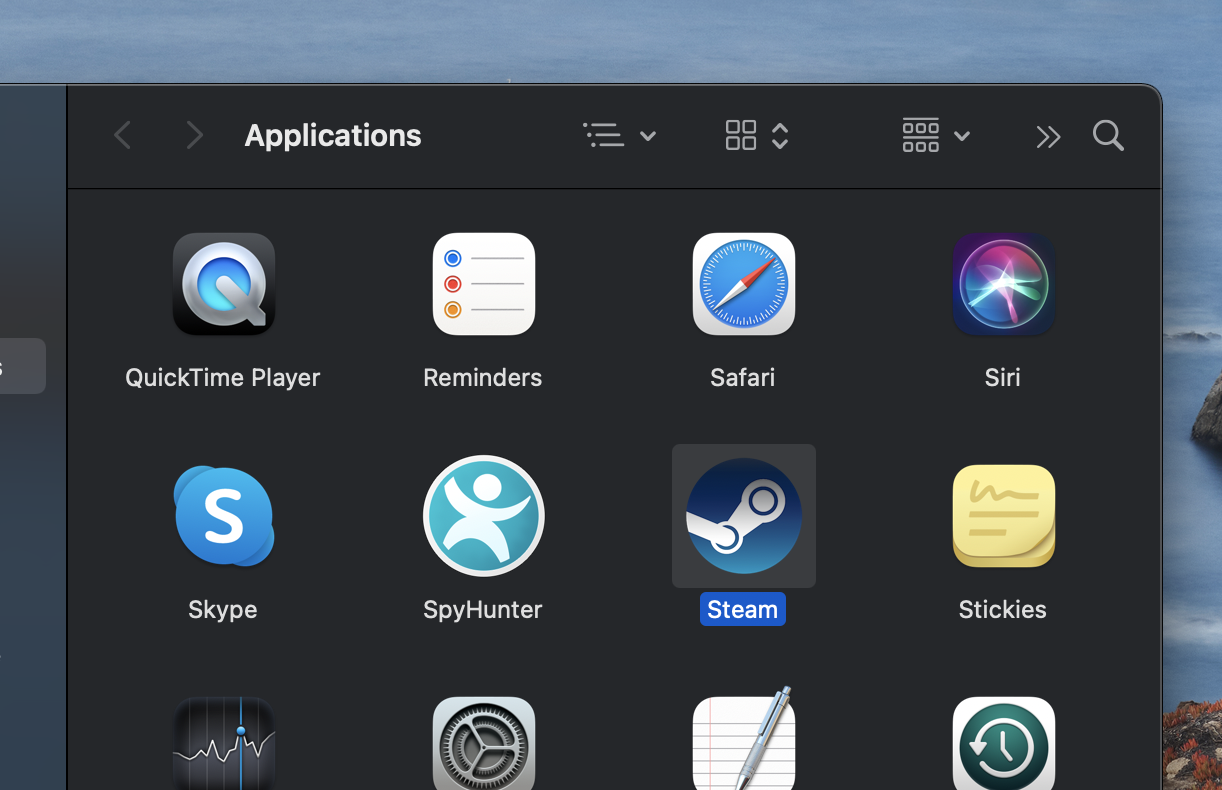The height and width of the screenshot is (790, 1222).
Task: Show more toolbar items via double chevron
Action: click(x=1047, y=136)
